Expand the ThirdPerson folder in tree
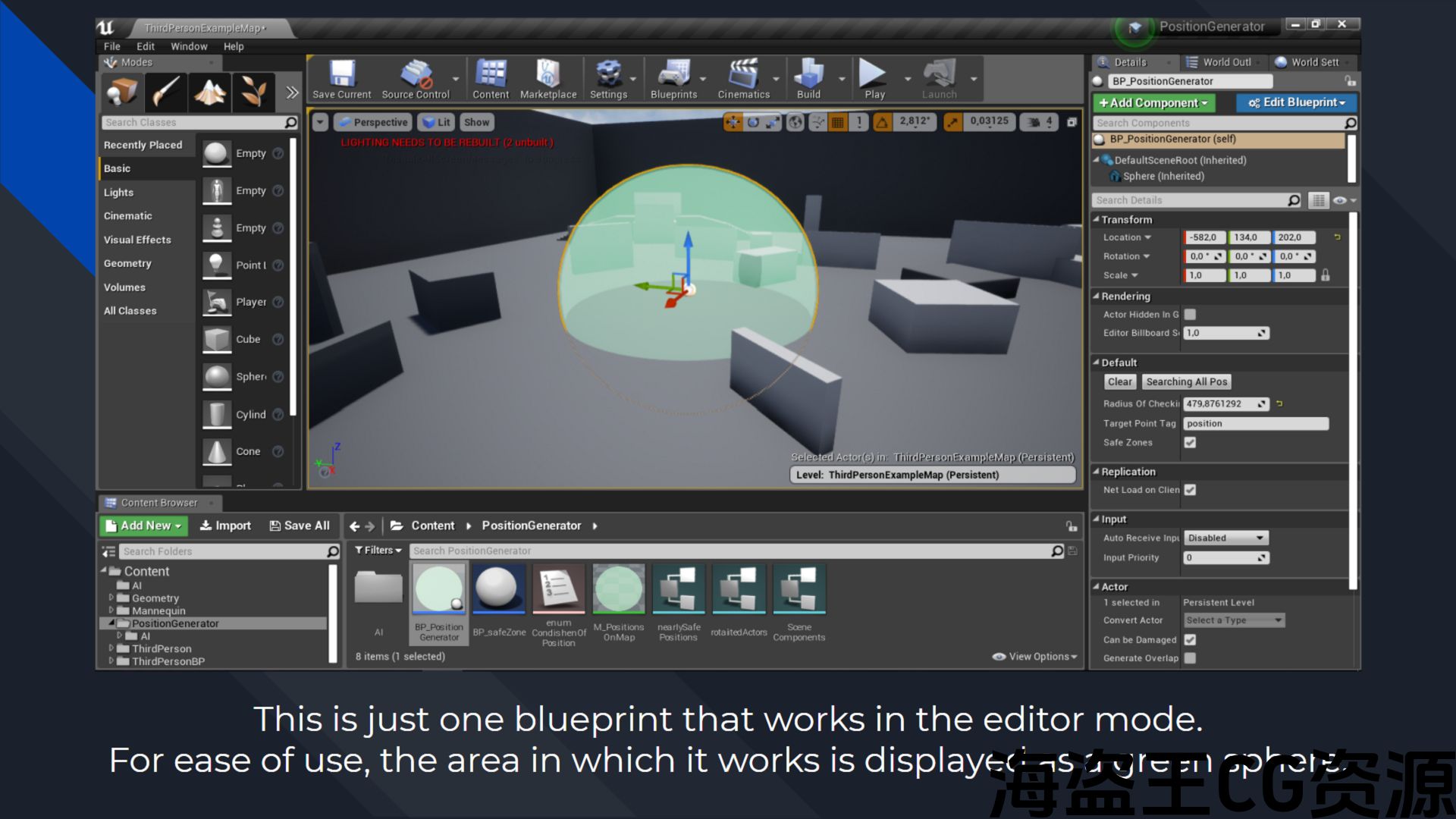The image size is (1456, 819). pos(111,648)
